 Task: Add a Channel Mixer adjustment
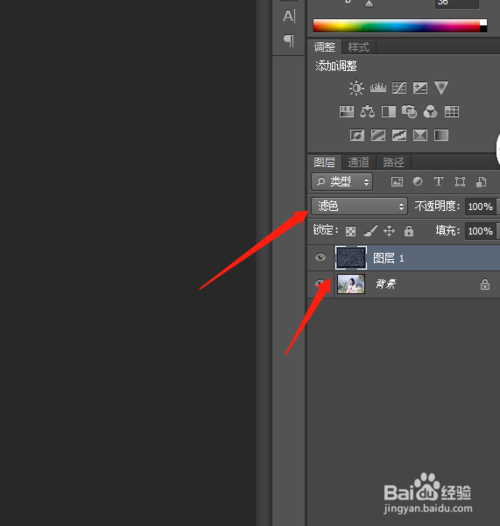pyautogui.click(x=431, y=111)
